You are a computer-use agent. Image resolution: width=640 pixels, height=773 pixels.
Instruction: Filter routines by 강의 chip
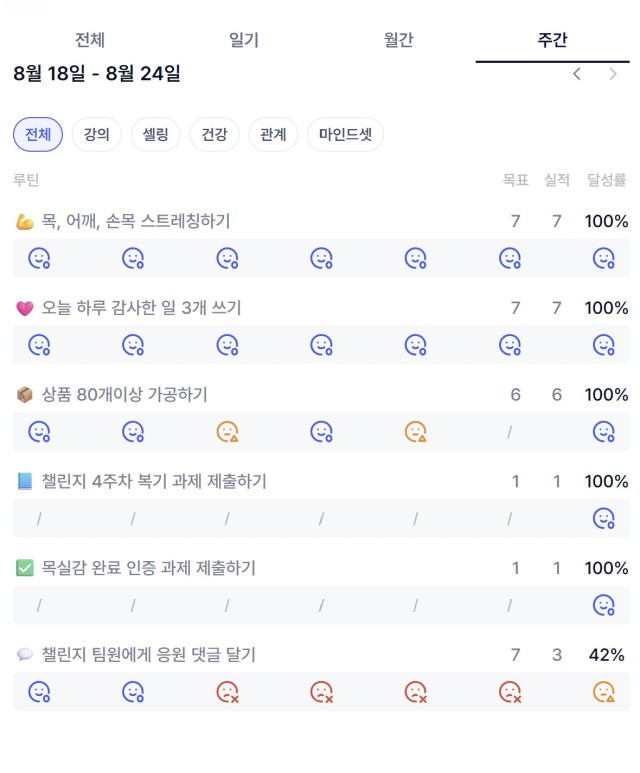pos(97,134)
